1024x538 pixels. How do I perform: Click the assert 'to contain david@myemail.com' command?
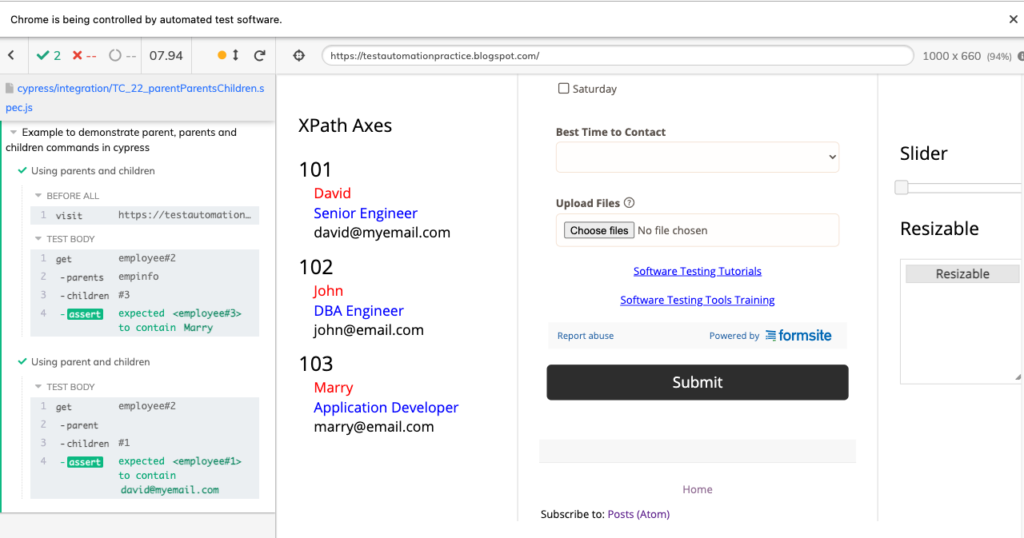pyautogui.click(x=144, y=475)
